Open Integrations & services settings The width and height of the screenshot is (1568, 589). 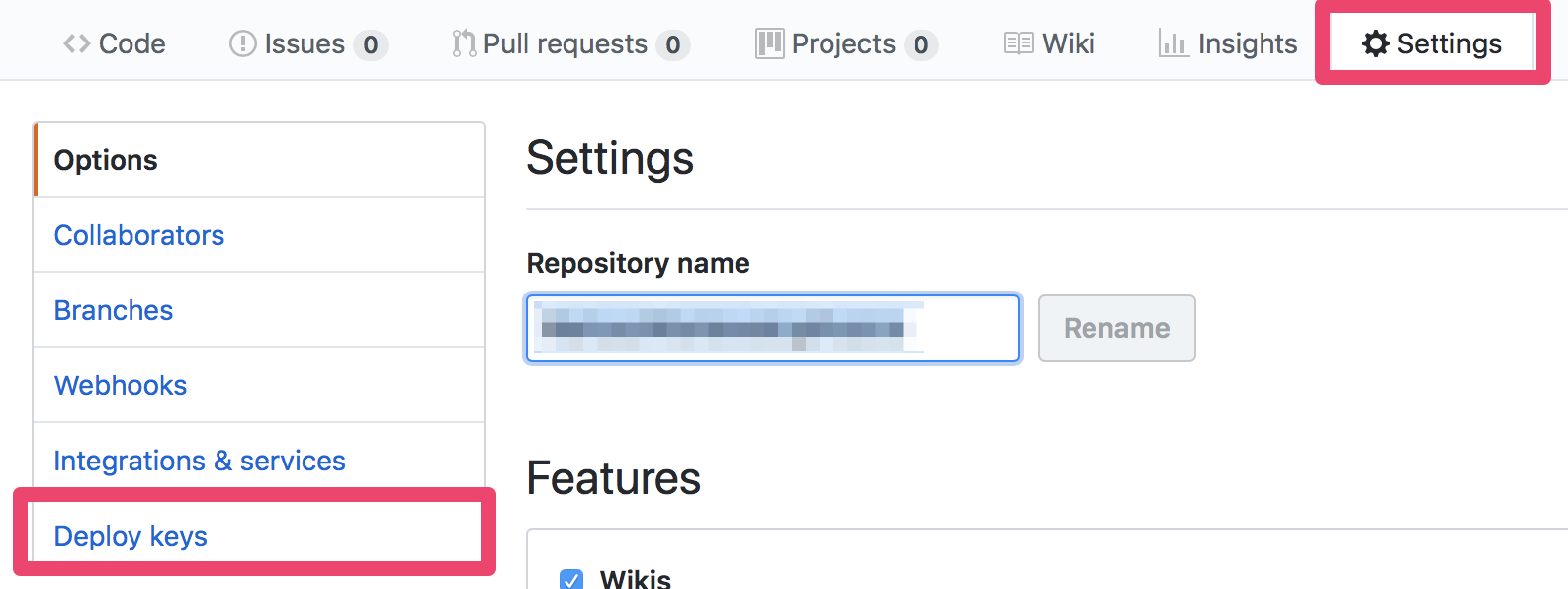[x=200, y=461]
